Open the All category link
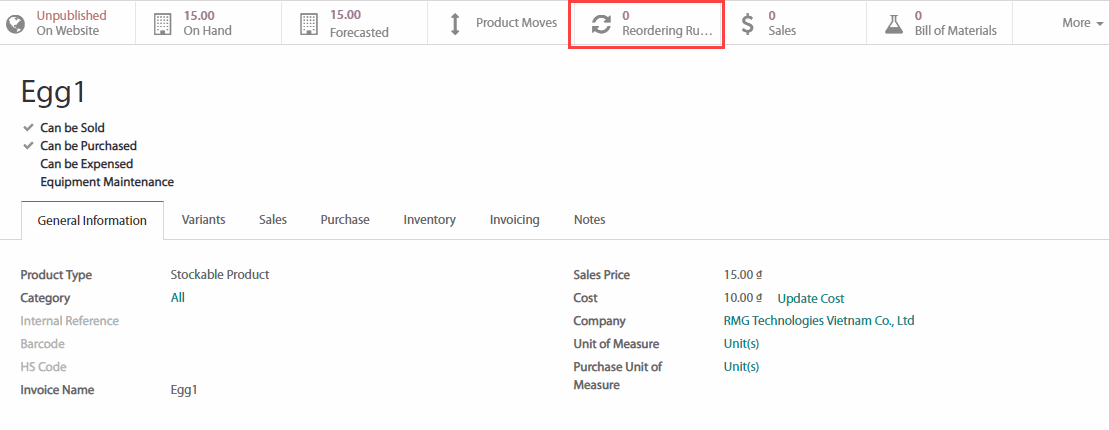Image resolution: width=1109 pixels, height=430 pixels. [x=178, y=298]
